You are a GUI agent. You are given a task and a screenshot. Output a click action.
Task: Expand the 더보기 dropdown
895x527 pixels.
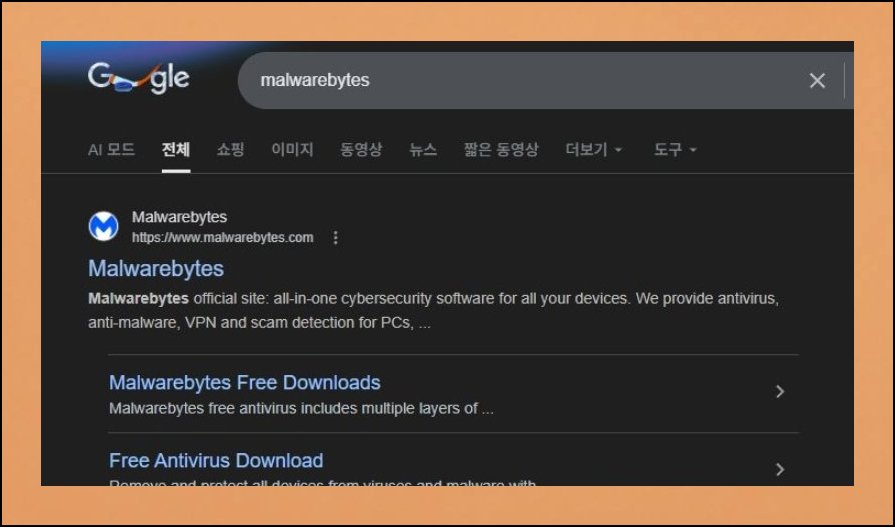(594, 150)
